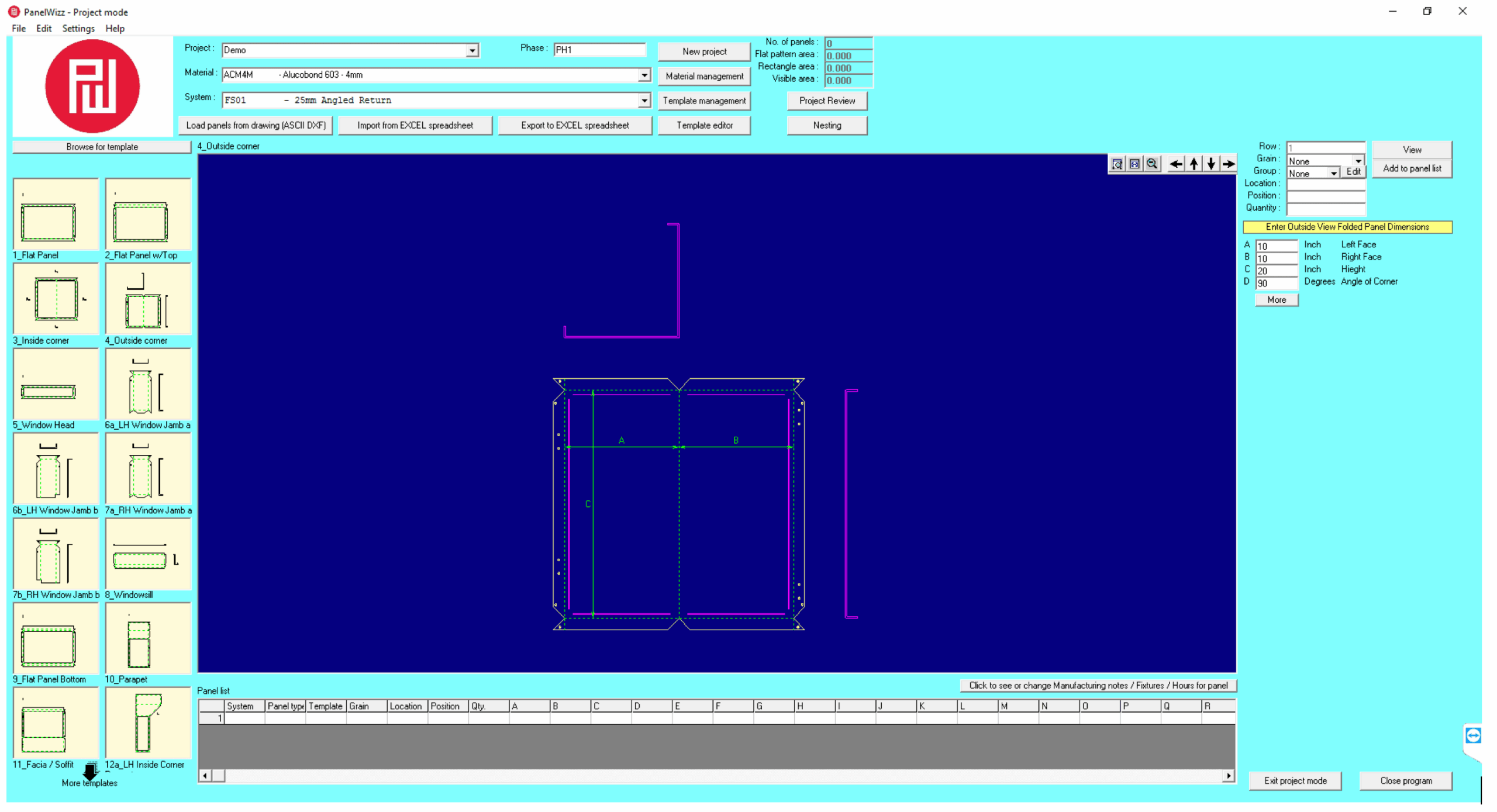The height and width of the screenshot is (812, 1497).
Task: Select the 6b_LH Window Jamb b template
Action: [56, 469]
